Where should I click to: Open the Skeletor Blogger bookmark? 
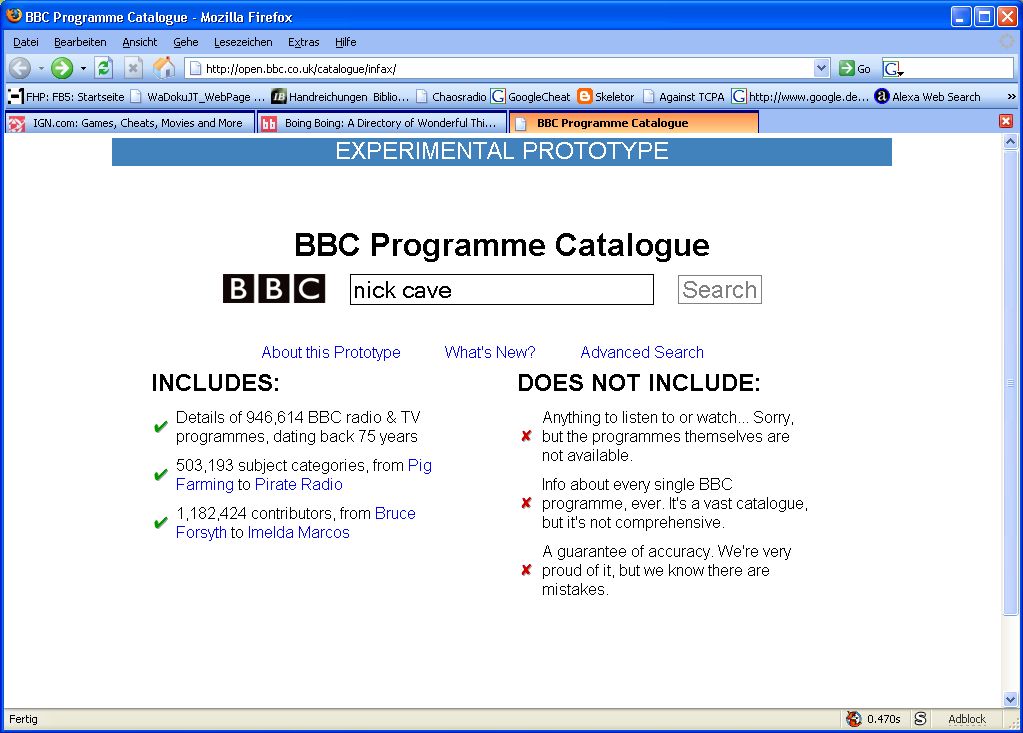point(606,97)
